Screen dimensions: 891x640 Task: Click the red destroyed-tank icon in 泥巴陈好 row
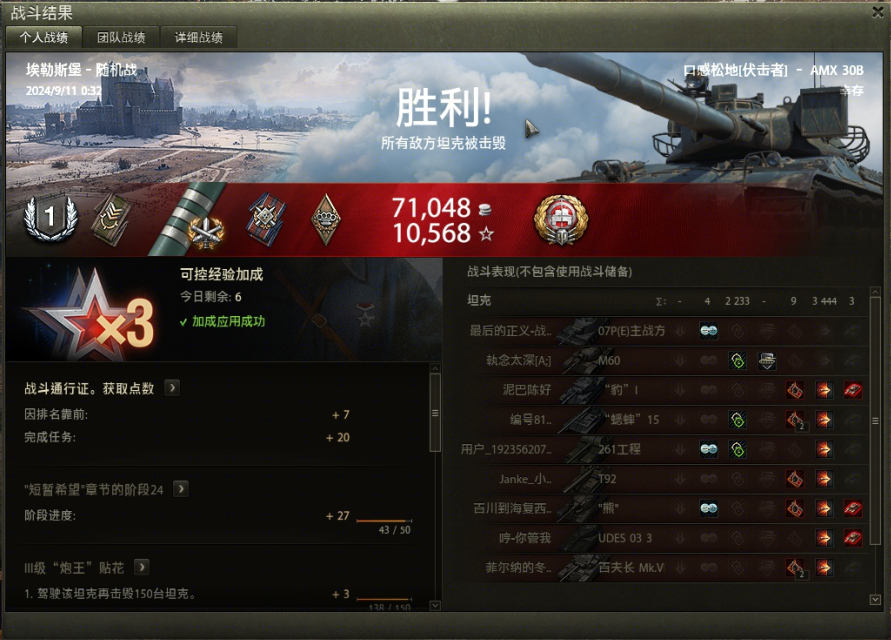(x=853, y=390)
